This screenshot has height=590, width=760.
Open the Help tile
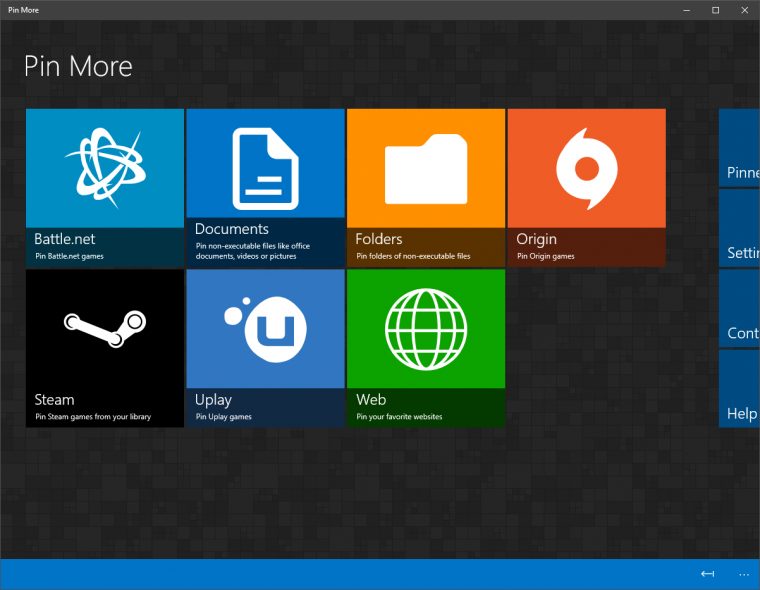click(x=740, y=388)
